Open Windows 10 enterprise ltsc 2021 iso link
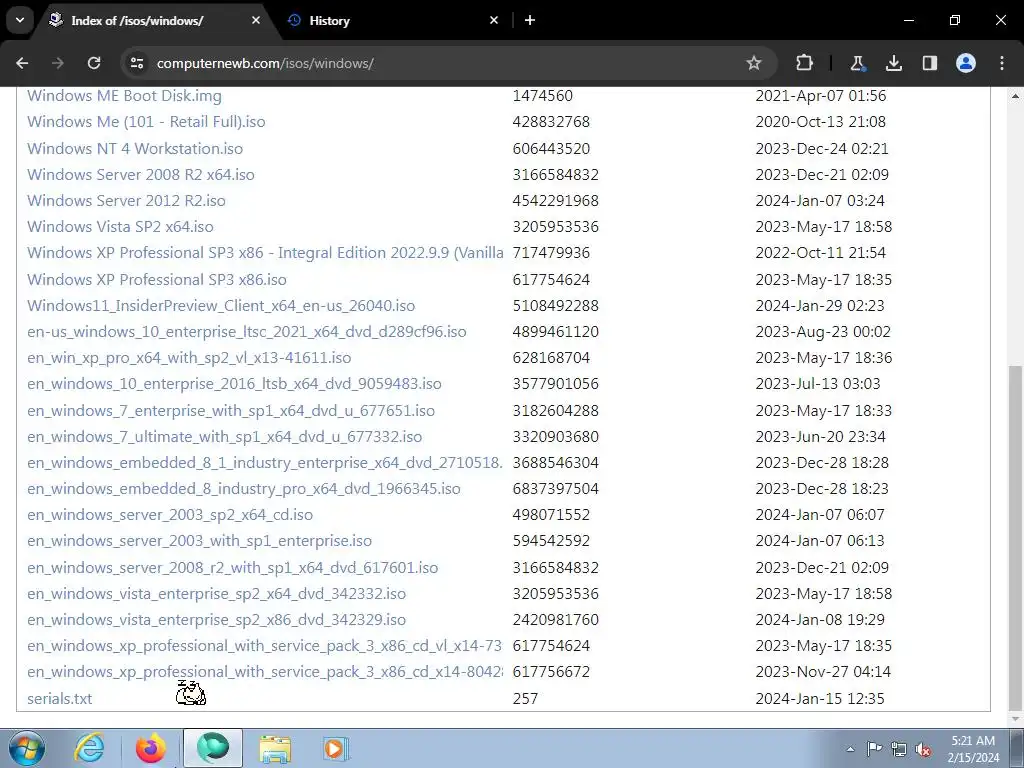The image size is (1024, 768). click(x=247, y=332)
